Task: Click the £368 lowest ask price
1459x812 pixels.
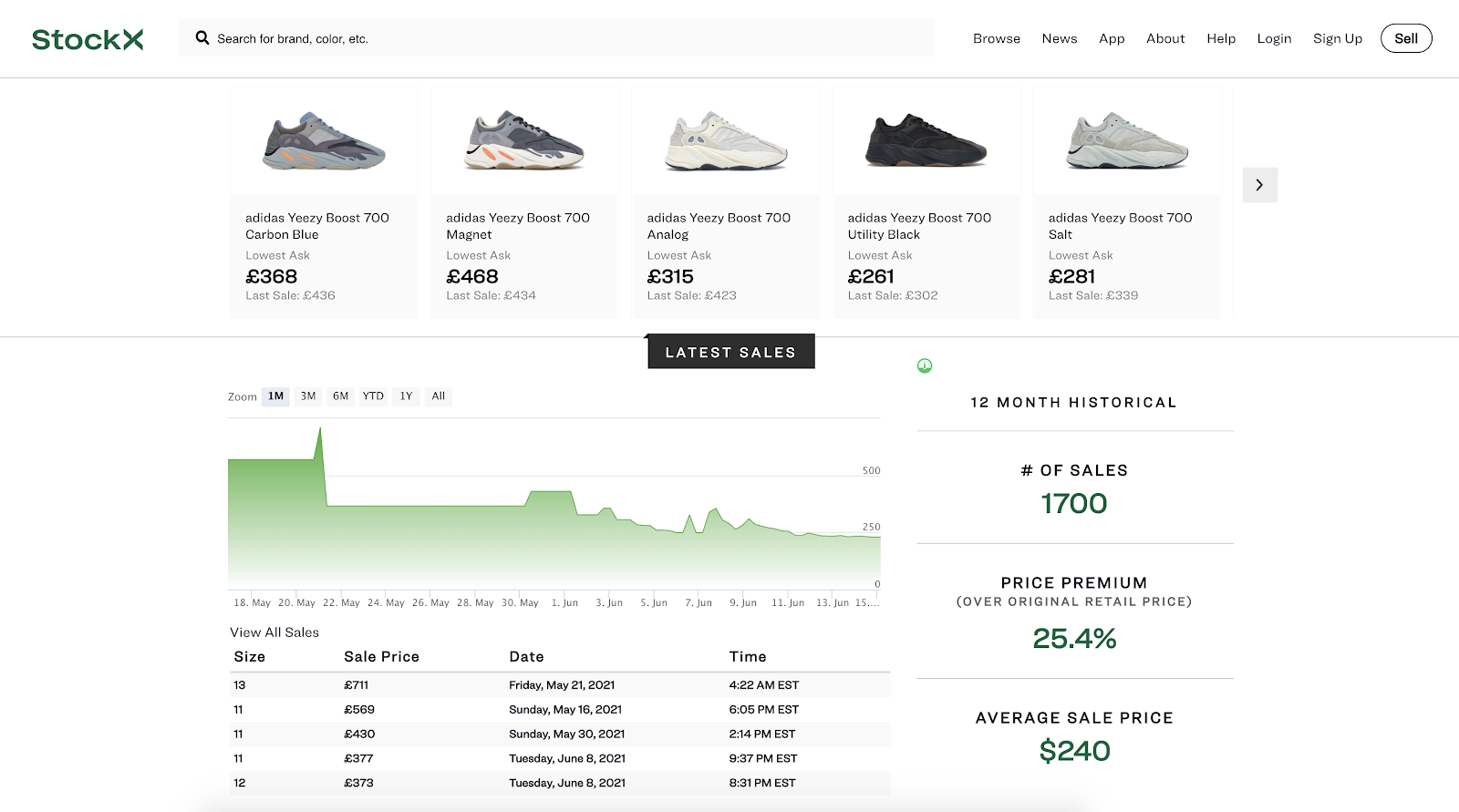Action: tap(272, 276)
